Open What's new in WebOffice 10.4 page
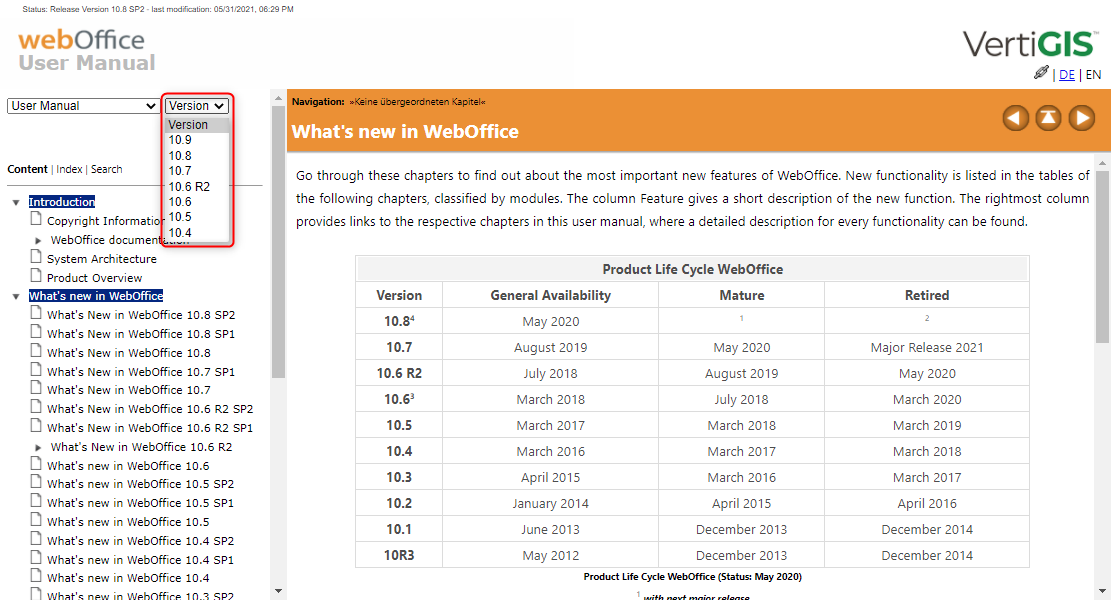 click(x=128, y=577)
